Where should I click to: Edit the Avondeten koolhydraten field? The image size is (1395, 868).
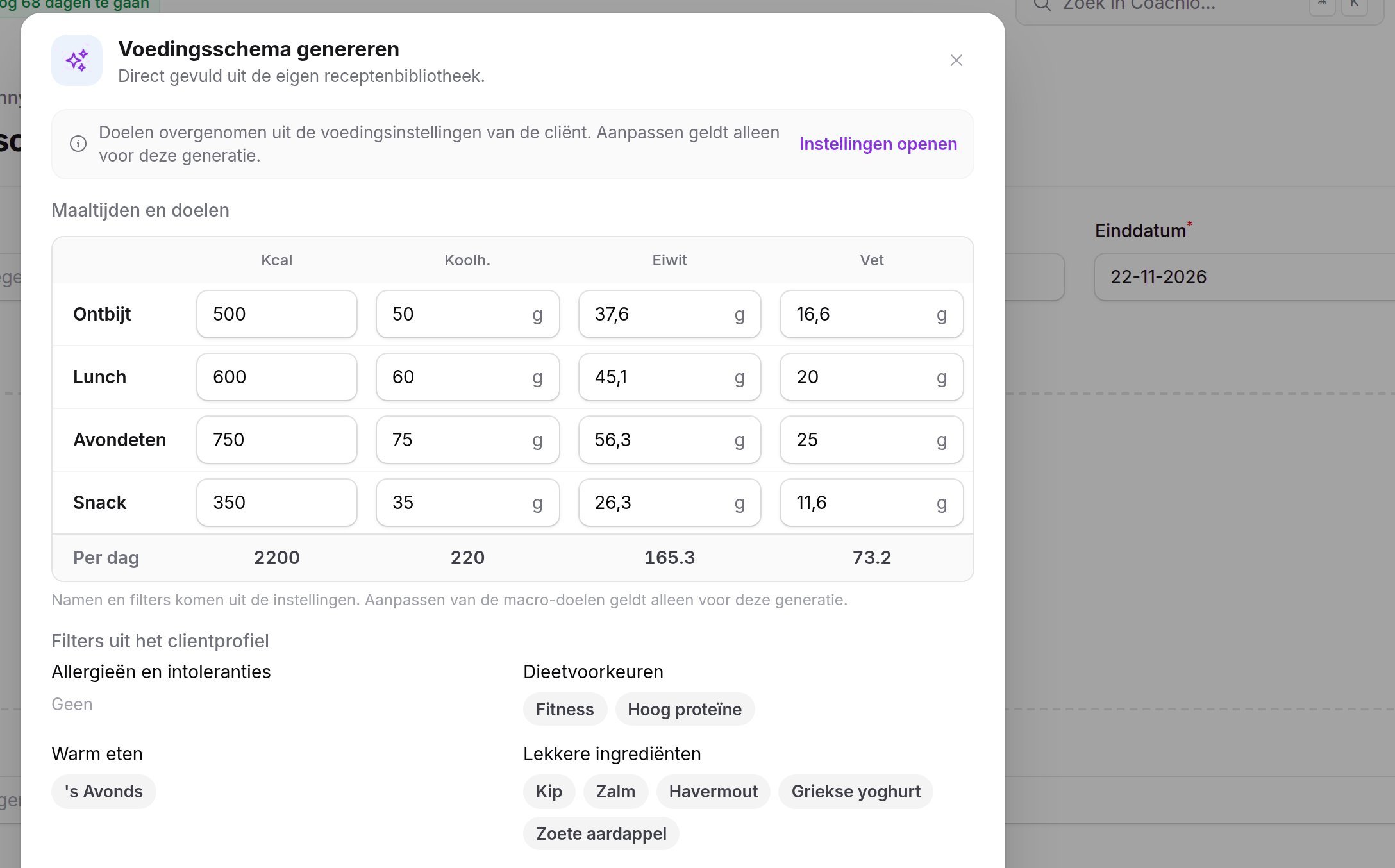pos(467,440)
